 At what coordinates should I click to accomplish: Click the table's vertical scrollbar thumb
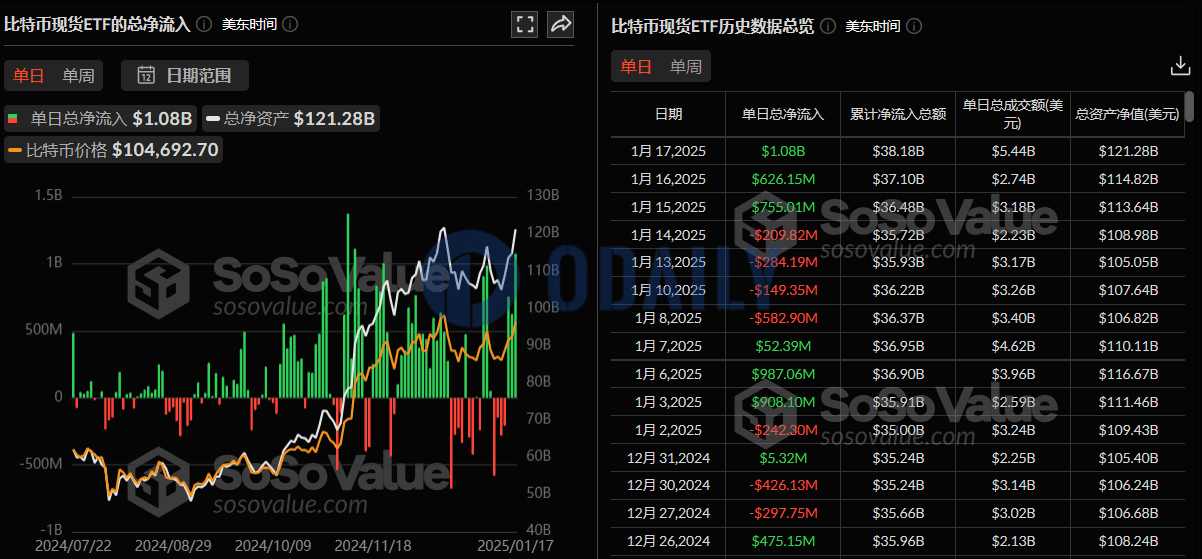[1189, 106]
